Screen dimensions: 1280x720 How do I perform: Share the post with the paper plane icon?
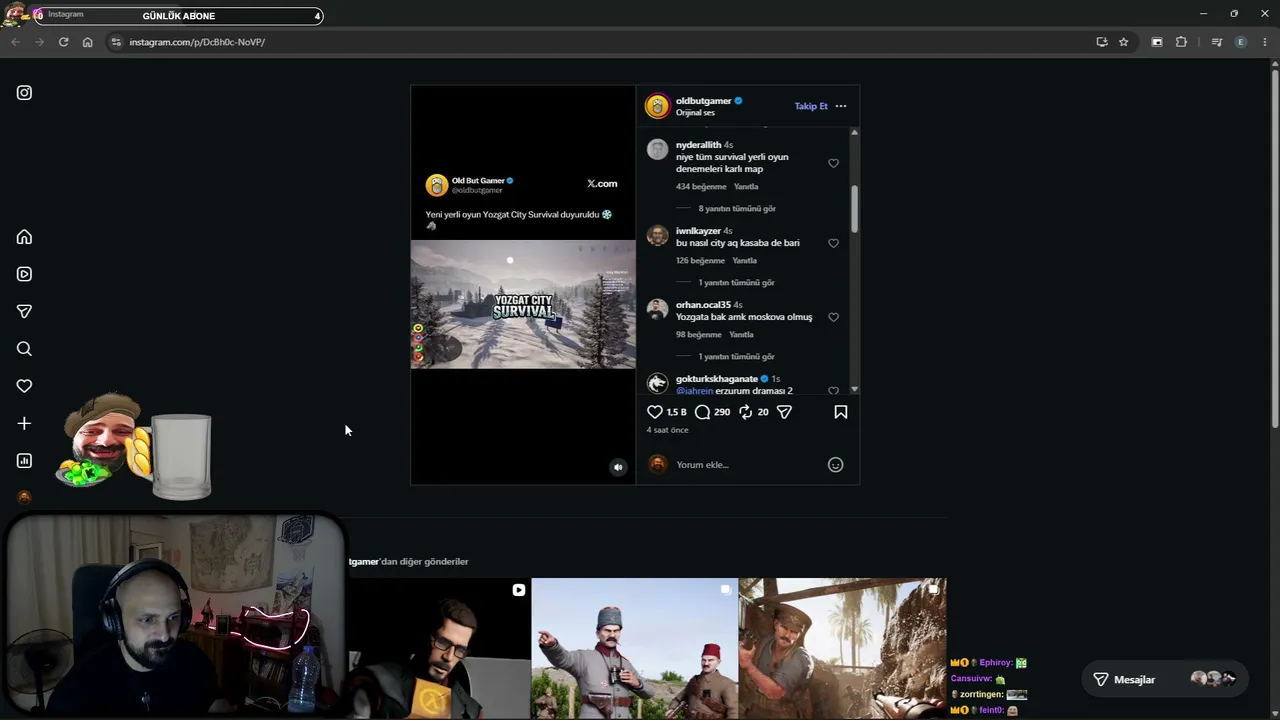click(x=785, y=412)
